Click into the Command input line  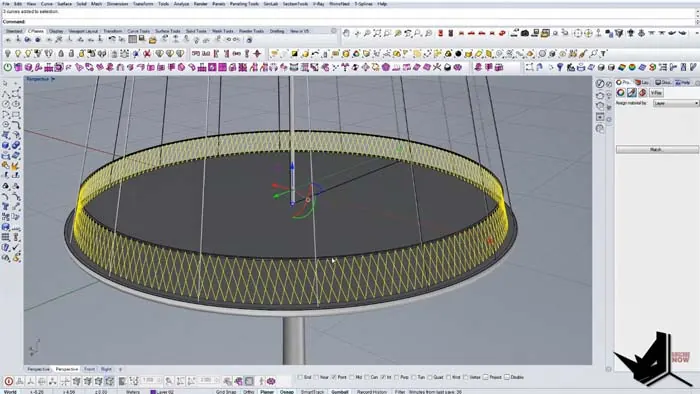coord(348,21)
